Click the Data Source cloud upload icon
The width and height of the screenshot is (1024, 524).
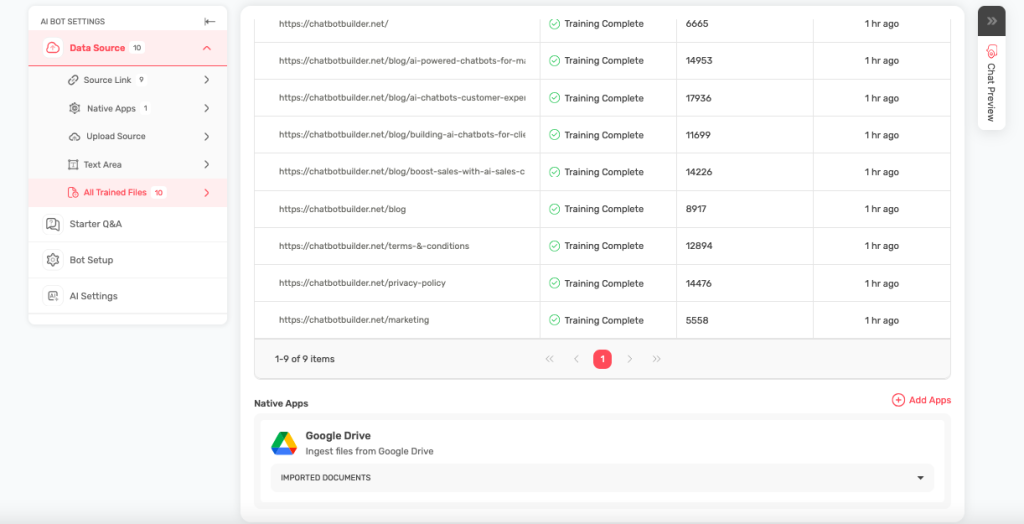(52, 48)
